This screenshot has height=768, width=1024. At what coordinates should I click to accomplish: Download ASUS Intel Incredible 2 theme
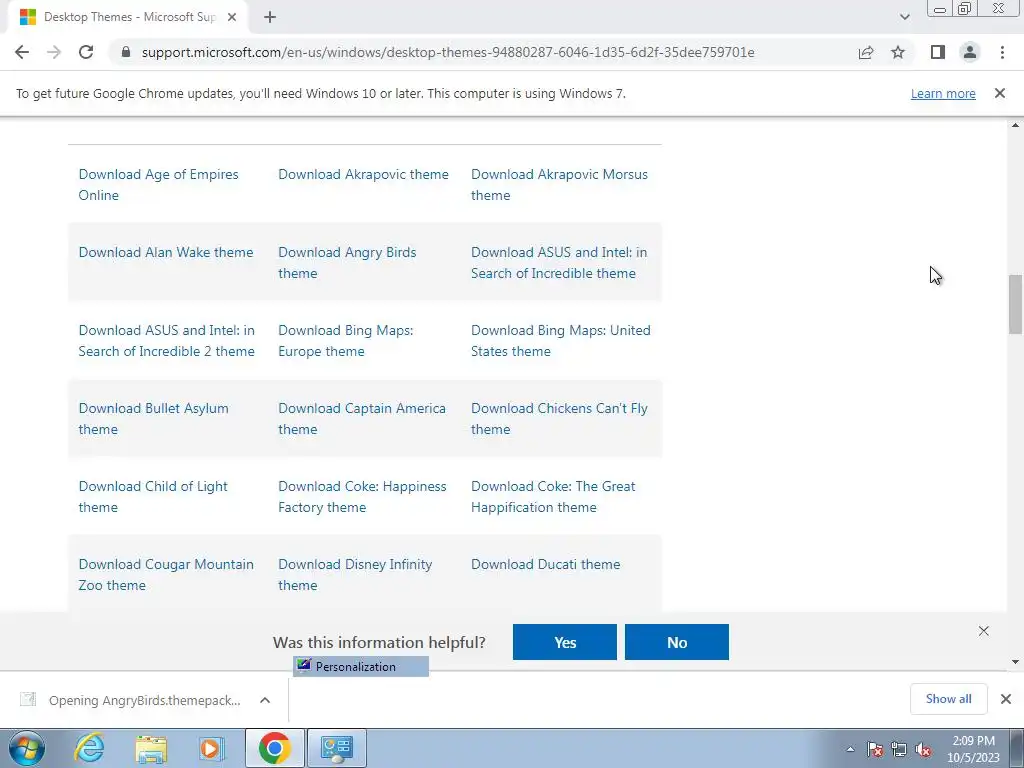pos(167,340)
